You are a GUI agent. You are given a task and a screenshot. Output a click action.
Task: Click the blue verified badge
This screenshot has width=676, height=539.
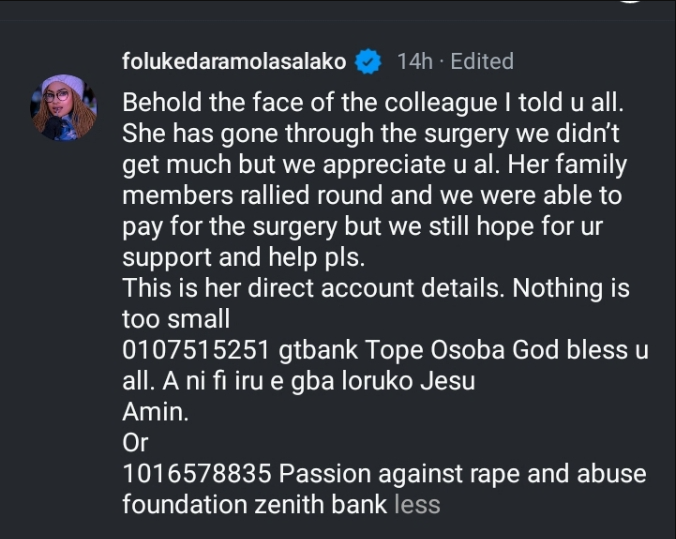[x=368, y=62]
